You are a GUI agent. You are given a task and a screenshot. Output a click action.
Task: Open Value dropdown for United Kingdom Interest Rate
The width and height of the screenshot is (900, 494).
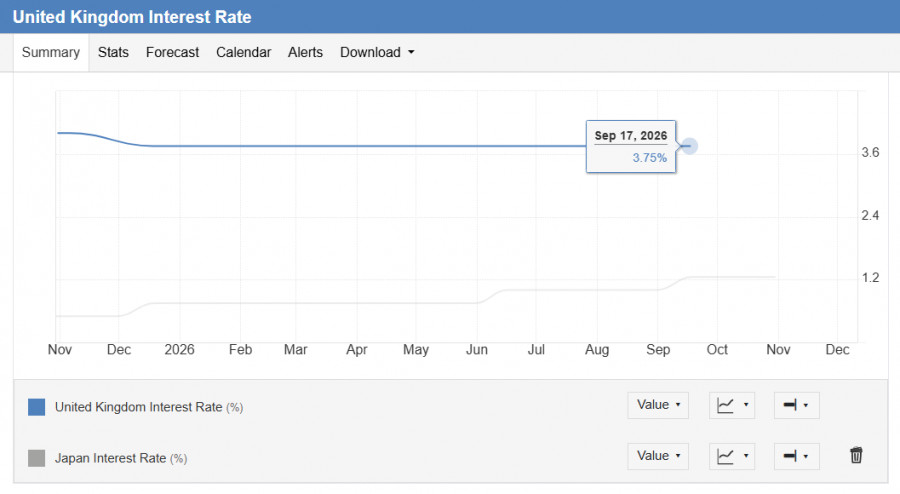tap(658, 406)
